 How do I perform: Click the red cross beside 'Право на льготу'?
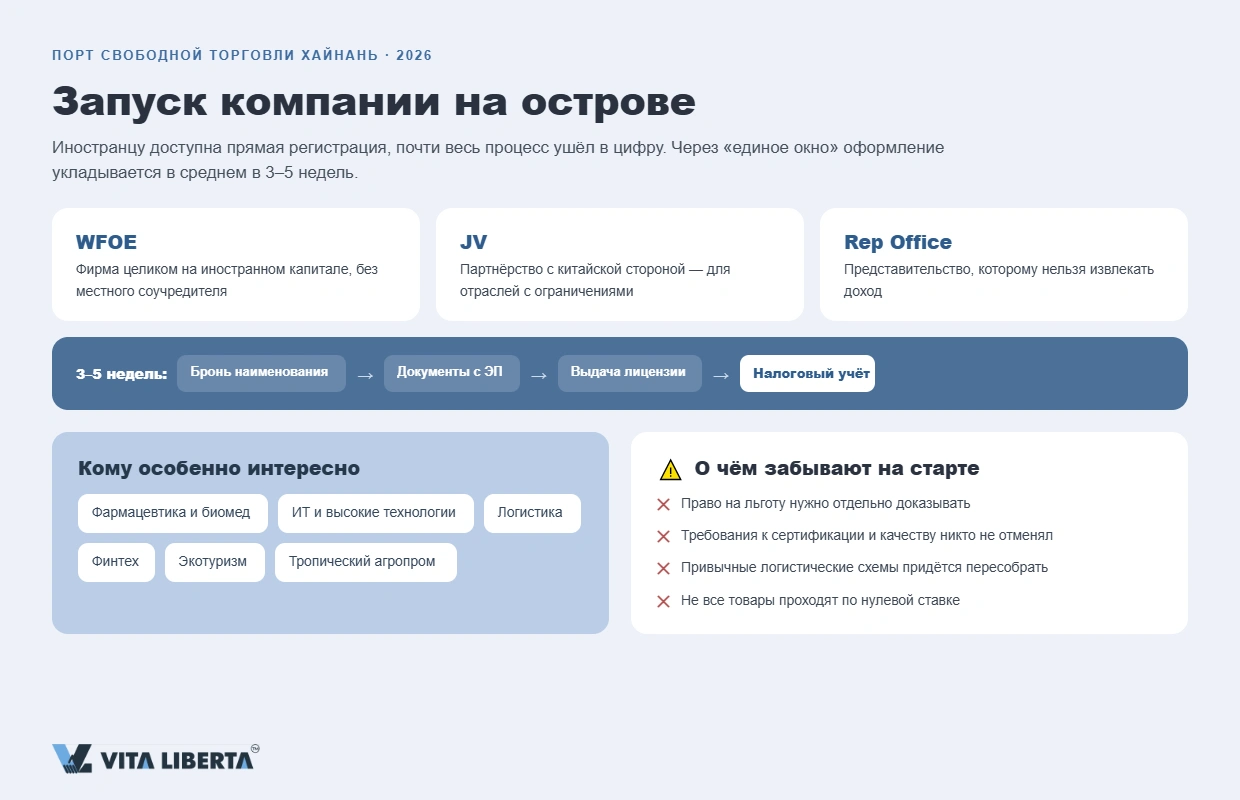[x=663, y=504]
